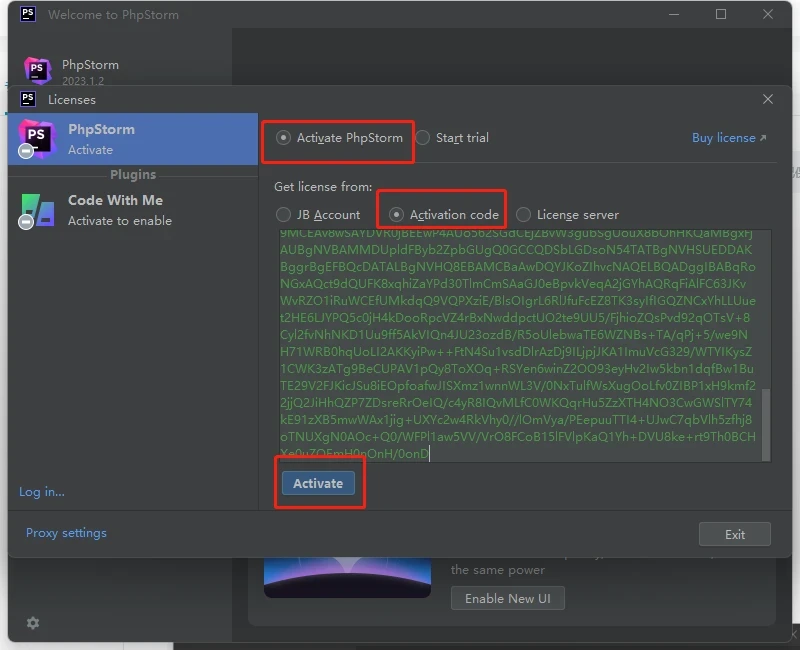Close the Licenses dialog with X
The height and width of the screenshot is (650, 800).
[768, 99]
